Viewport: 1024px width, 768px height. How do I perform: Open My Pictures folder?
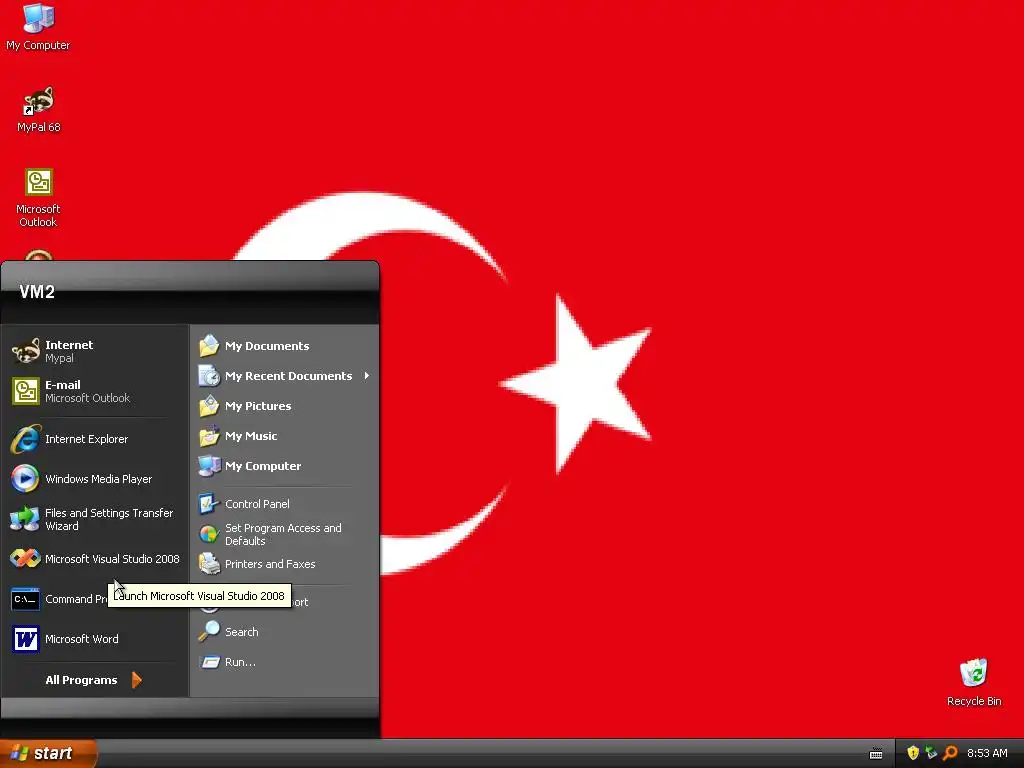(x=285, y=406)
